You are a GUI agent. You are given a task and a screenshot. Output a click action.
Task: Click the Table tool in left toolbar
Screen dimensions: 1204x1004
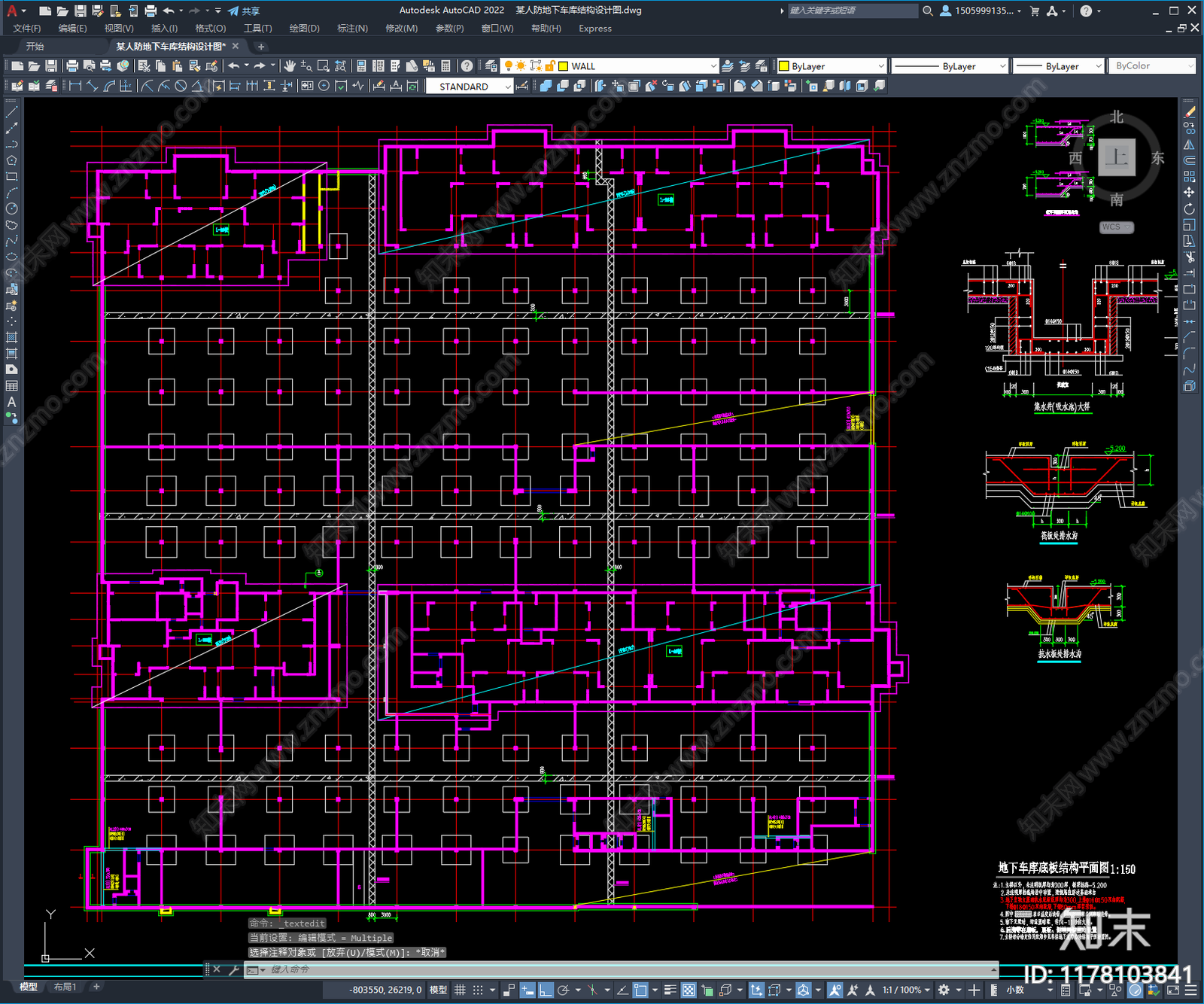[x=11, y=385]
